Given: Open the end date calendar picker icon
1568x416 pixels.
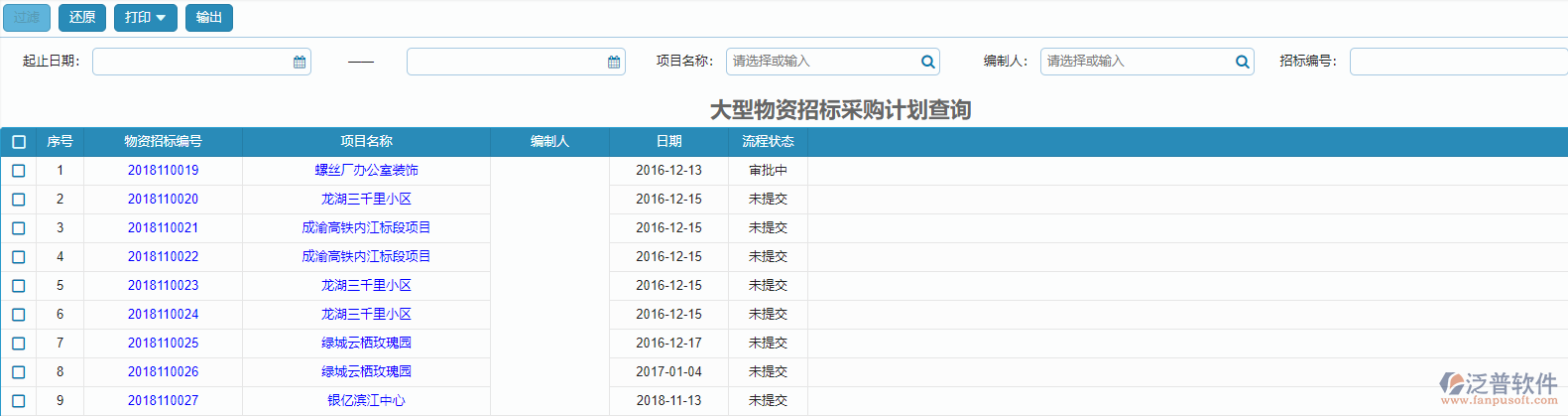Looking at the screenshot, I should pyautogui.click(x=614, y=62).
